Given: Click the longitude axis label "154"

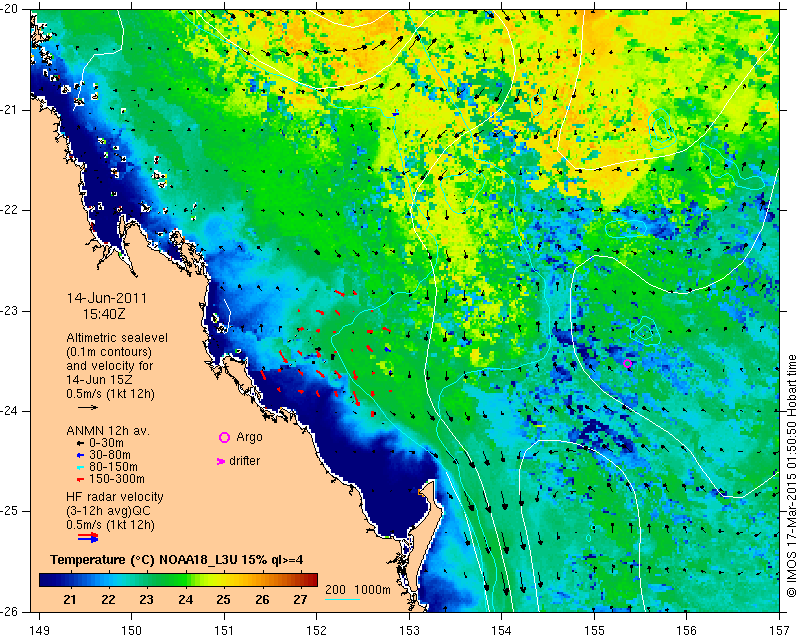Looking at the screenshot, I should pyautogui.click(x=502, y=631).
